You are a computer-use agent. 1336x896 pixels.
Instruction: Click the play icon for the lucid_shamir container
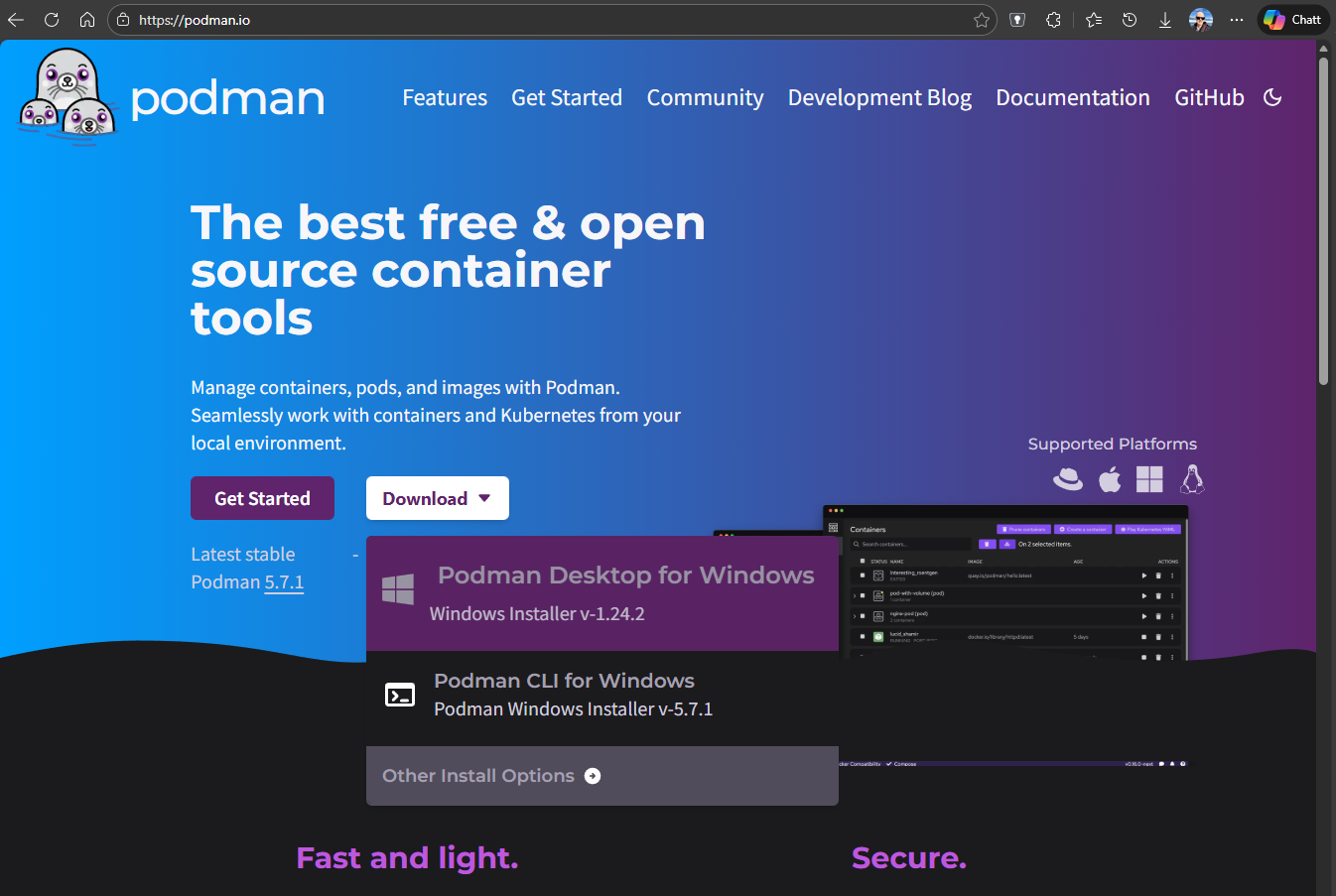[1144, 637]
